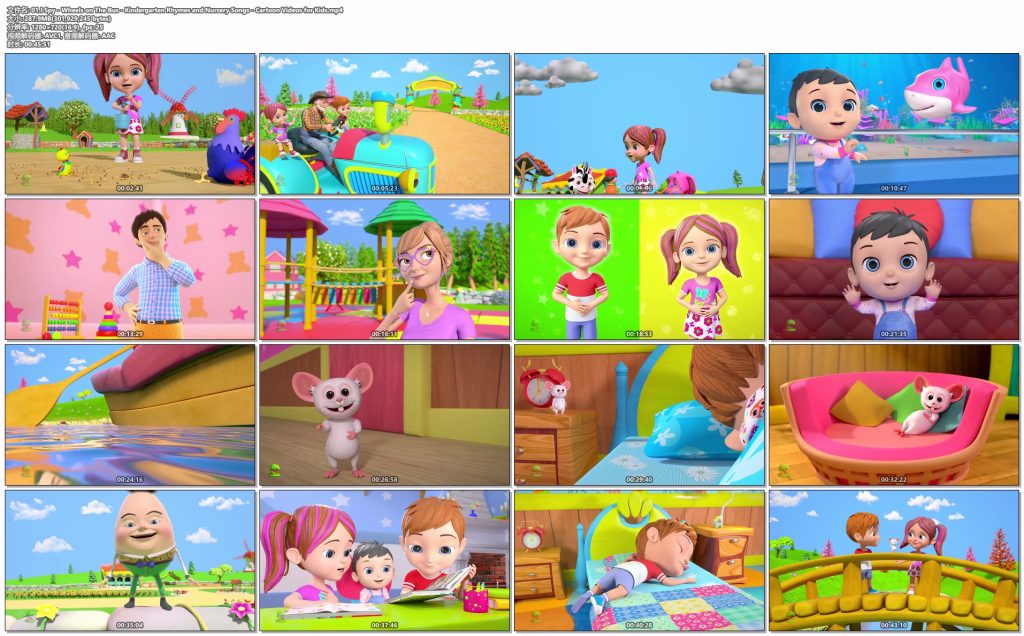Click the 00:18:53 timestamp

tap(639, 334)
